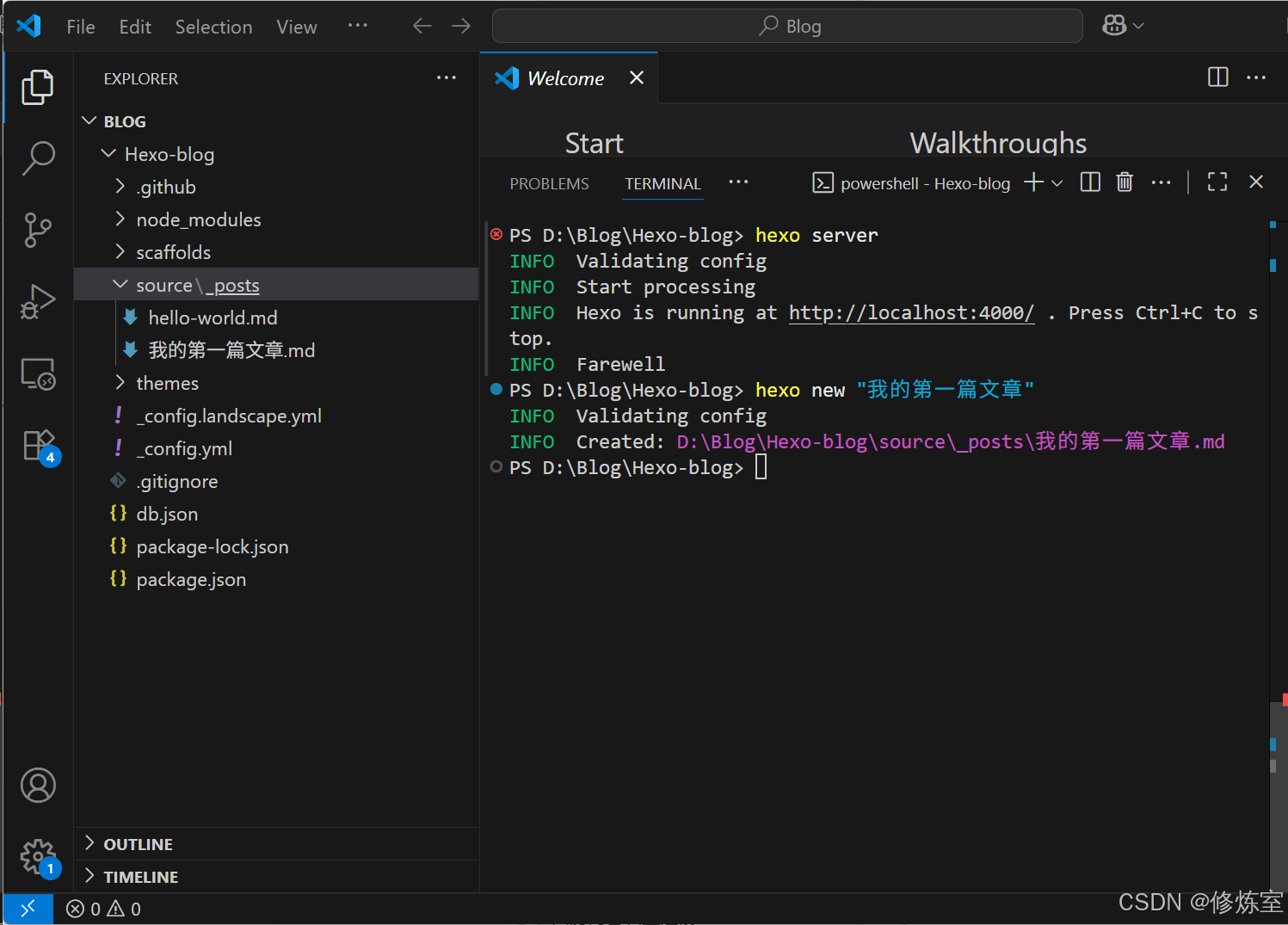Click the failed command decoration on hexo server

pyautogui.click(x=496, y=234)
